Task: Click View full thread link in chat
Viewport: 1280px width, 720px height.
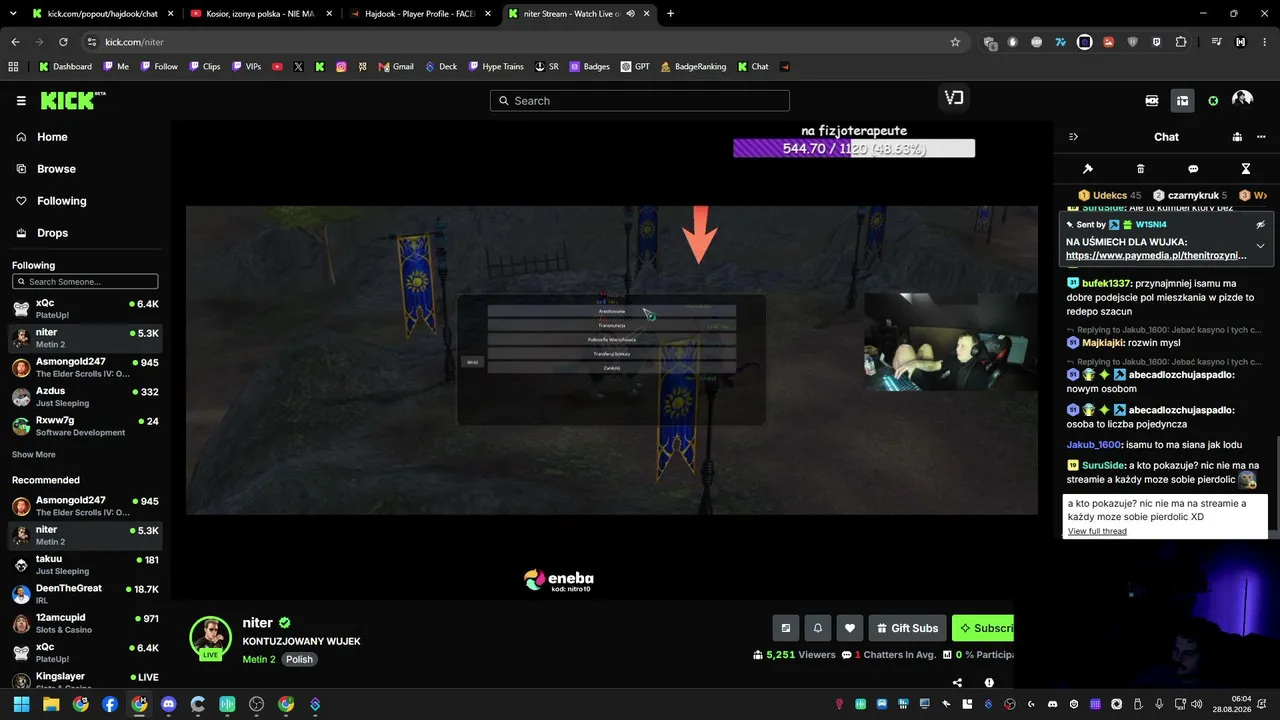Action: [x=1097, y=531]
